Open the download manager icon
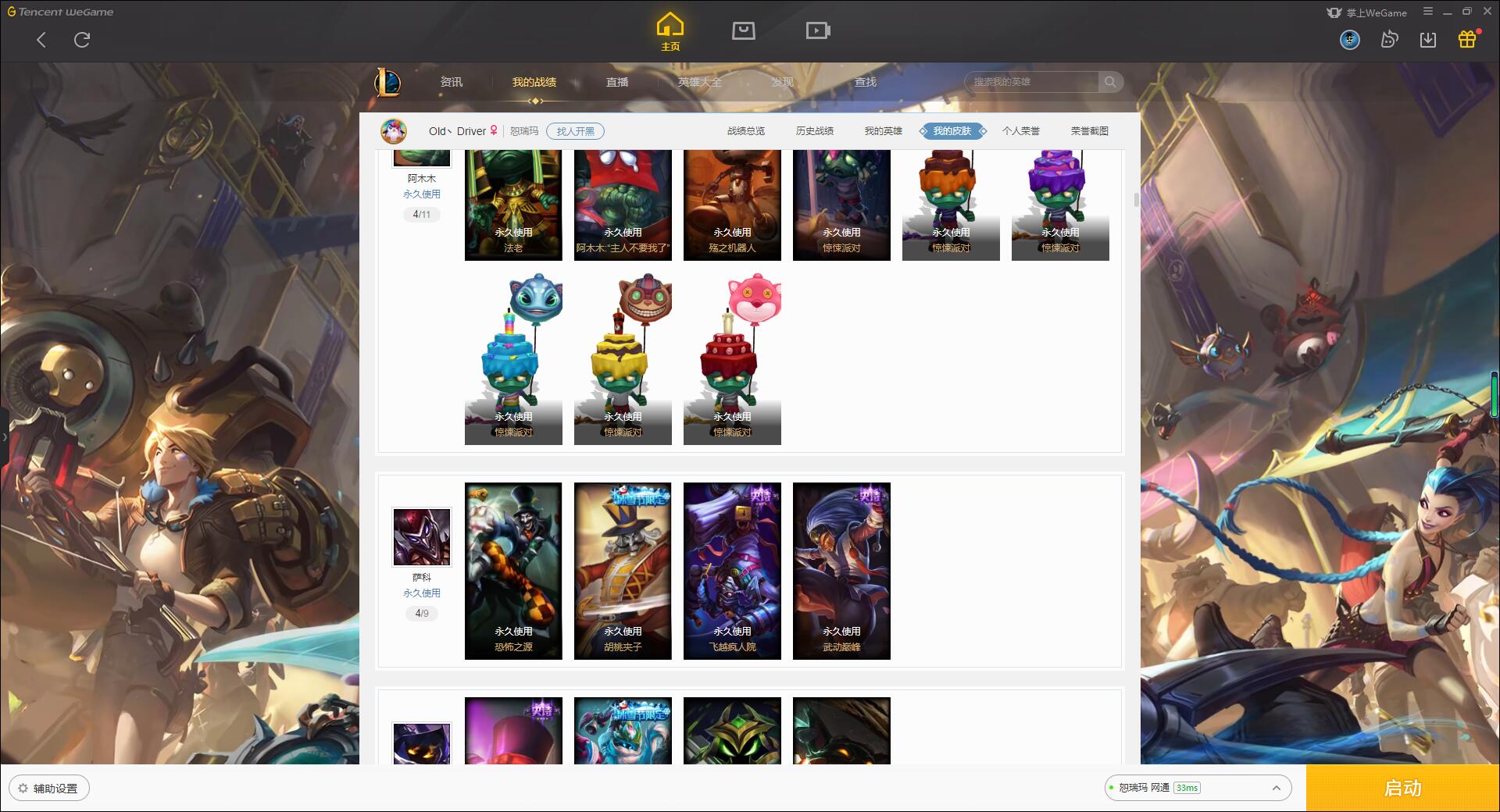 (x=1428, y=40)
